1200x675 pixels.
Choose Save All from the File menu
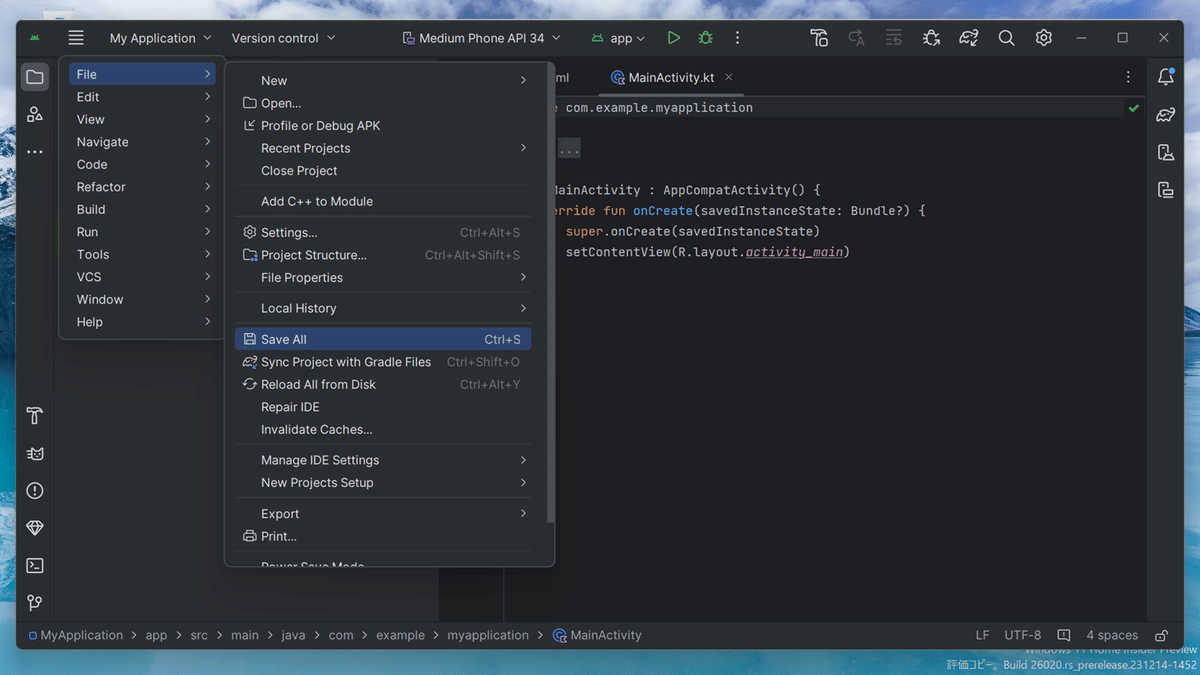pyautogui.click(x=383, y=339)
